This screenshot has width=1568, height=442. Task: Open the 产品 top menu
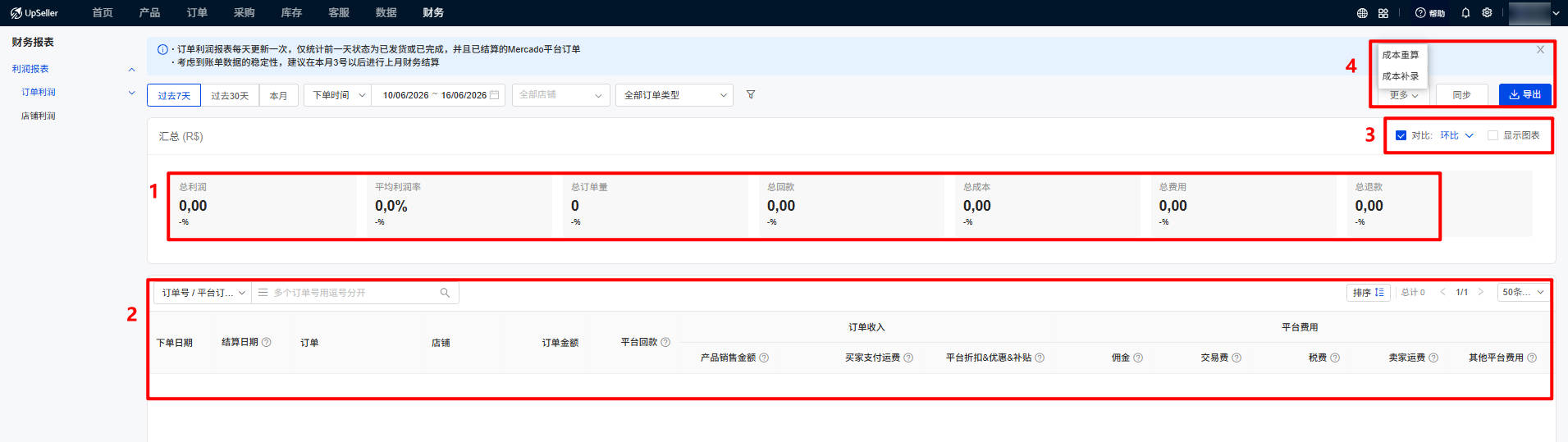tap(149, 13)
